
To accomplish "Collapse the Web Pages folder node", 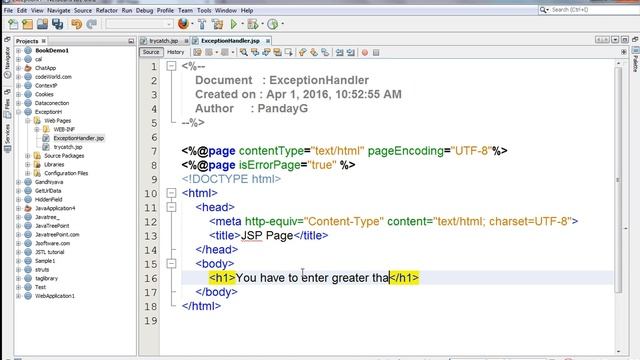I will (27, 121).
